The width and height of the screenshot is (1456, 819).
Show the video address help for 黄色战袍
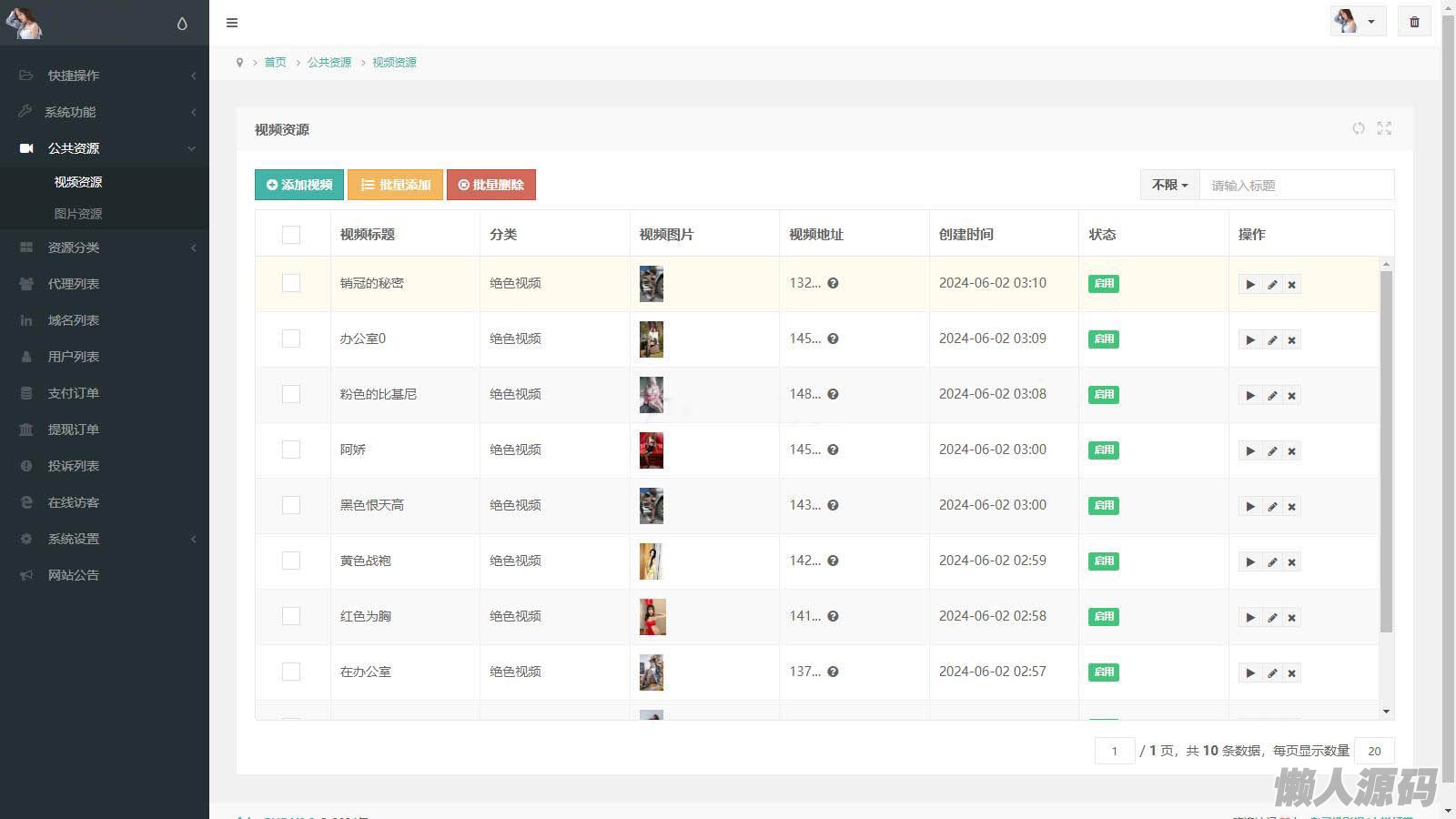coord(833,561)
